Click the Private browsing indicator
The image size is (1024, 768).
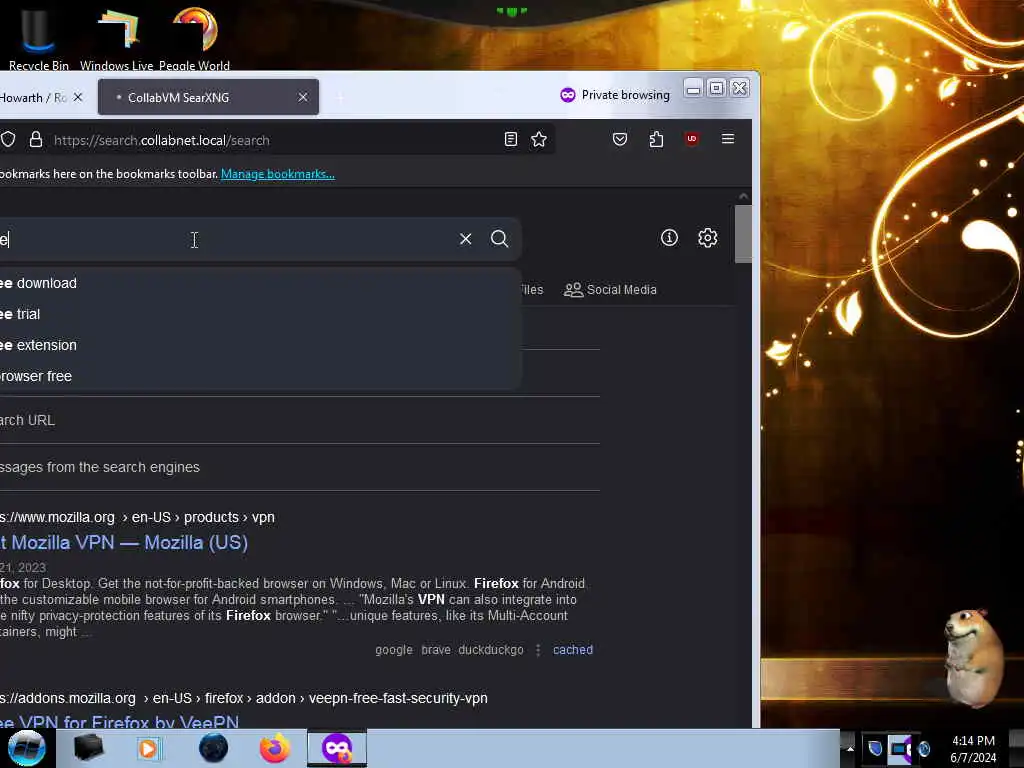[x=615, y=95]
